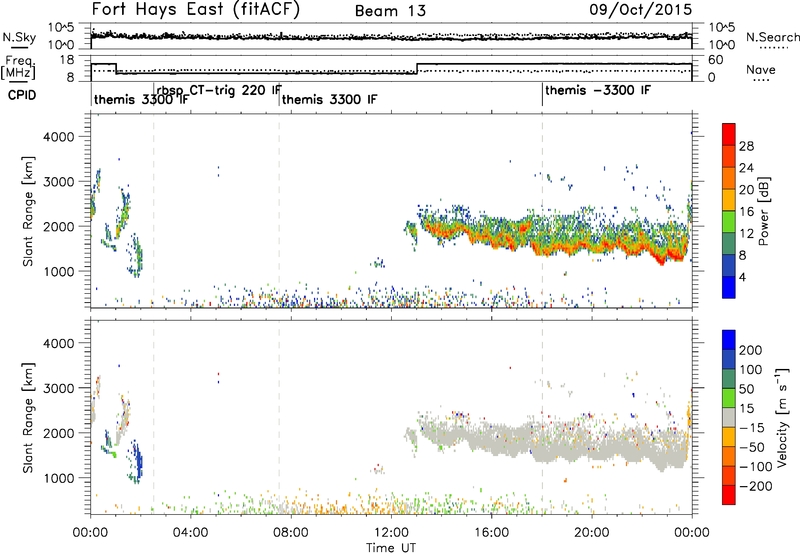800x554 pixels.
Task: Click the 'Nave' legend label
Action: (x=761, y=70)
